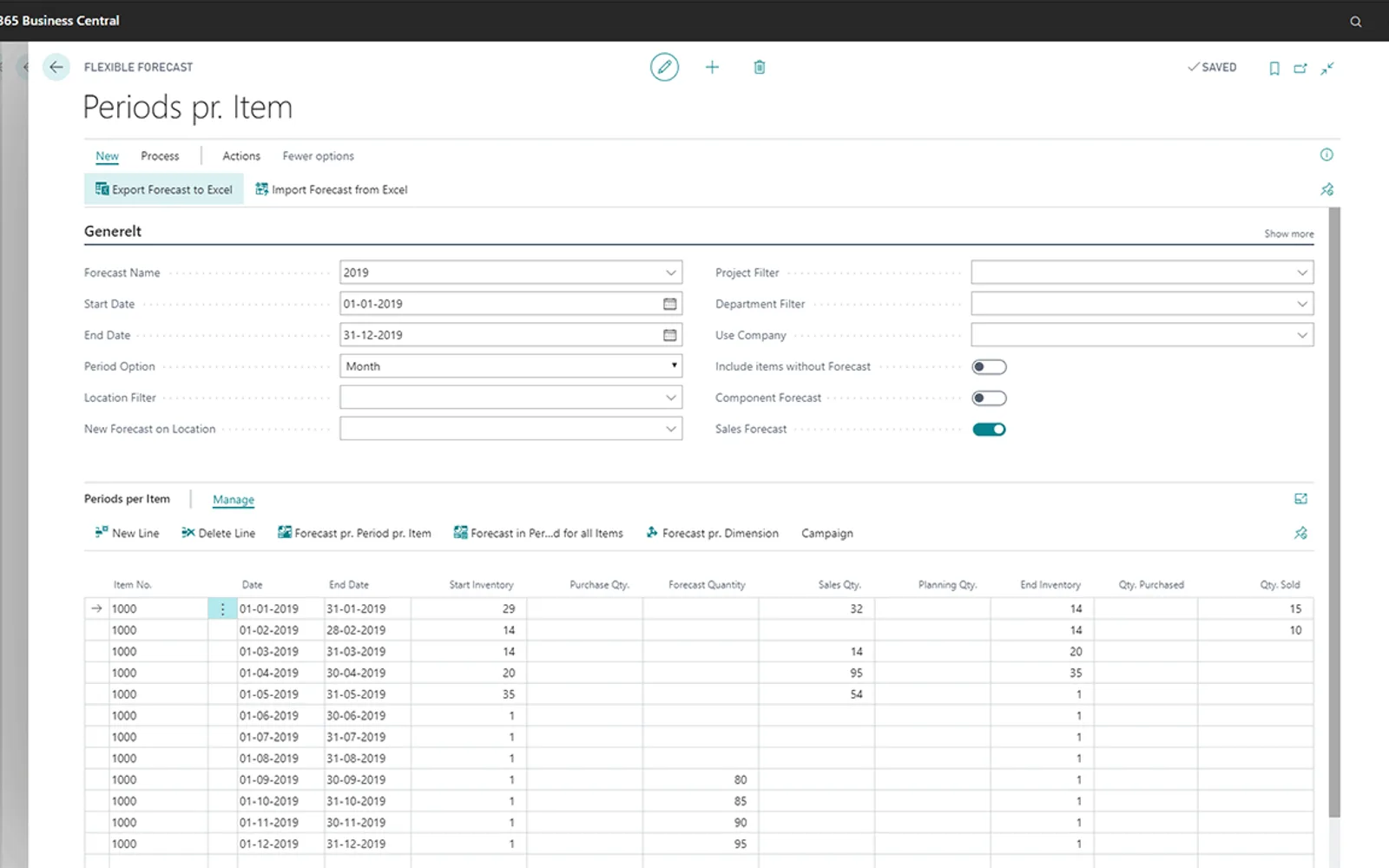
Task: Expand the Use Company dropdown
Action: pos(1302,335)
